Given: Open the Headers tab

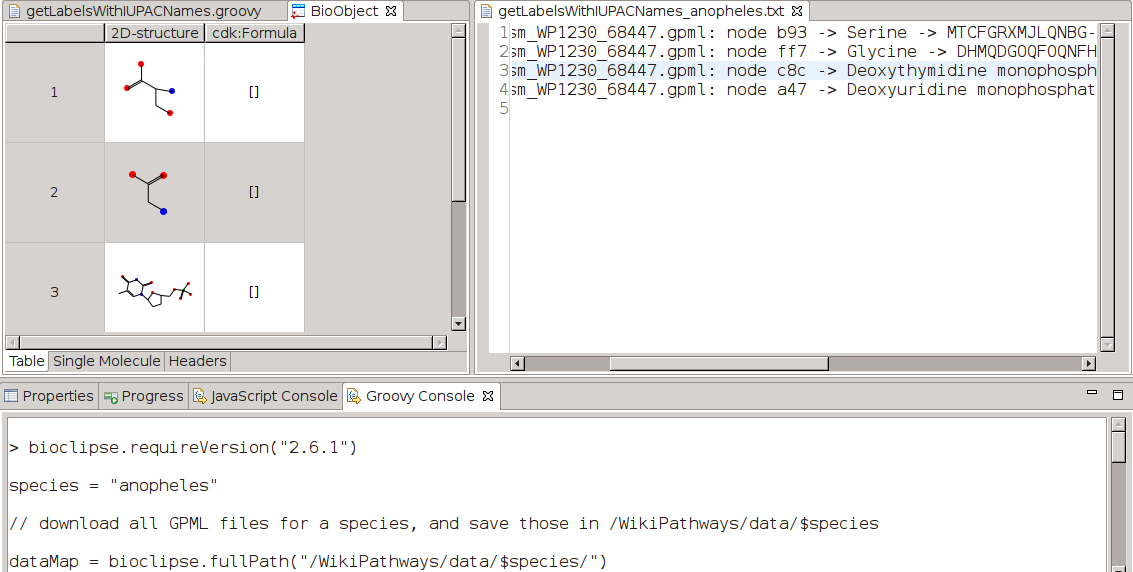Looking at the screenshot, I should (x=197, y=361).
